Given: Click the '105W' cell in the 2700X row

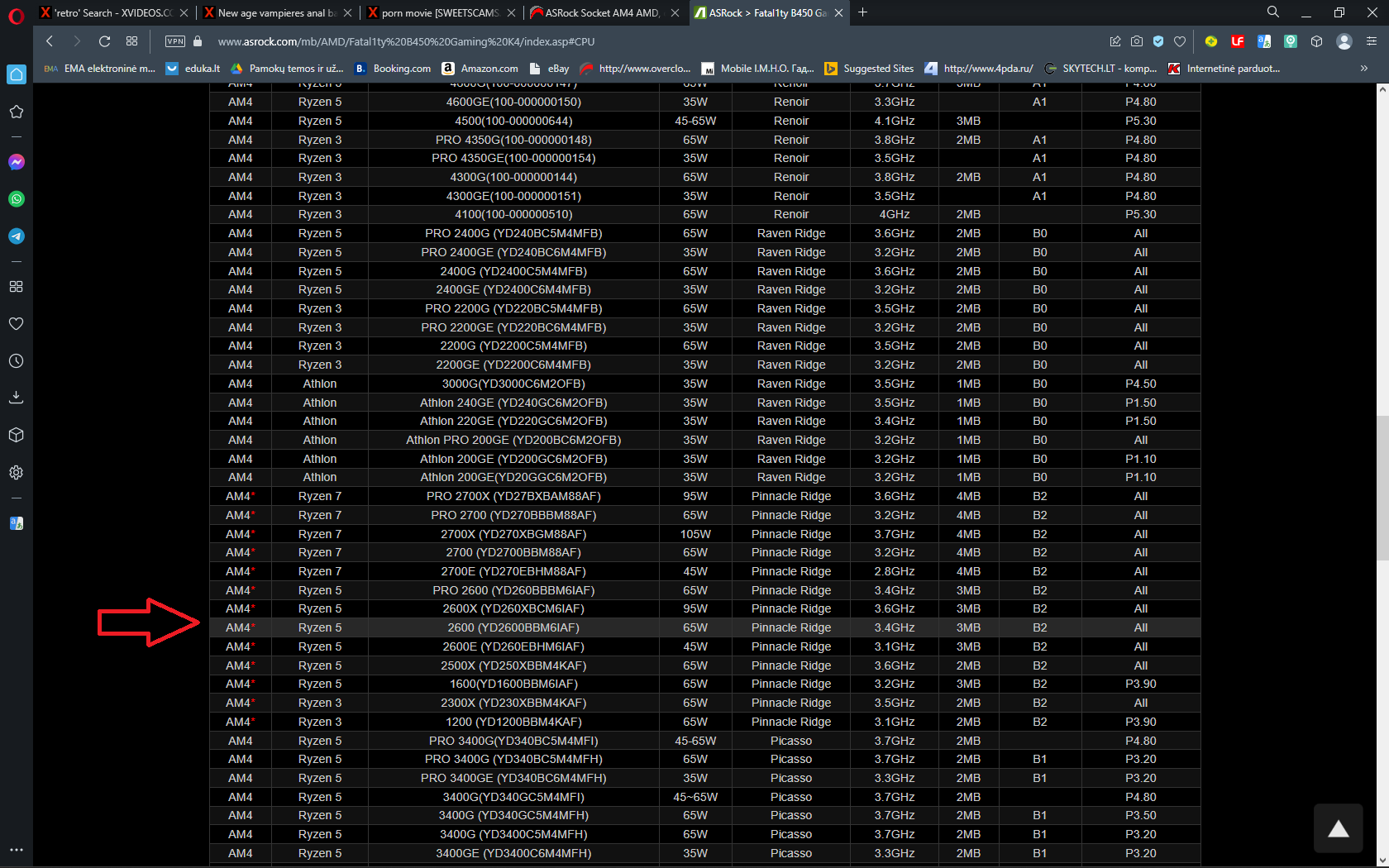Looking at the screenshot, I should tap(695, 534).
